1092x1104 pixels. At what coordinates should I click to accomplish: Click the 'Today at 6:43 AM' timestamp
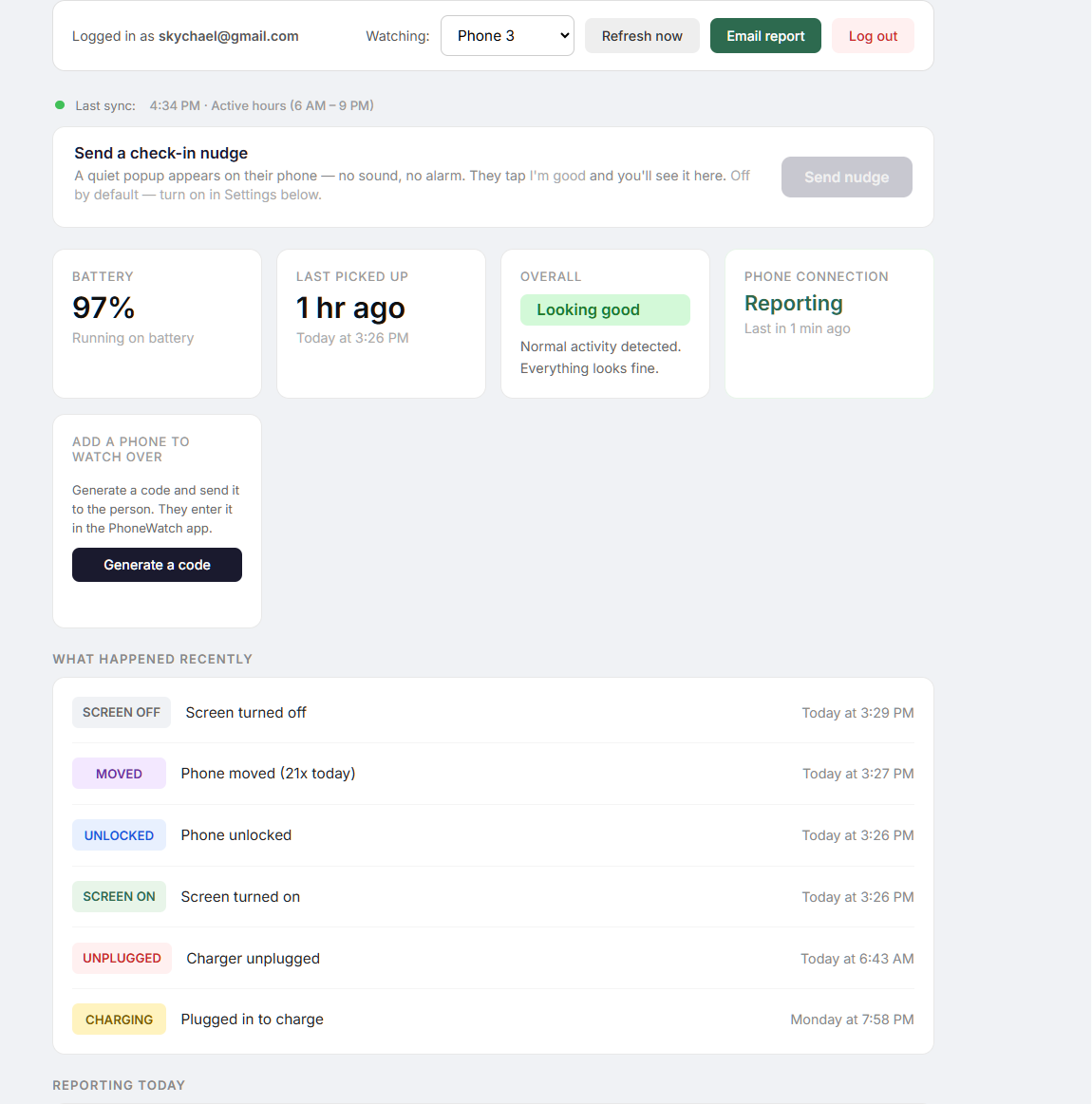click(857, 959)
